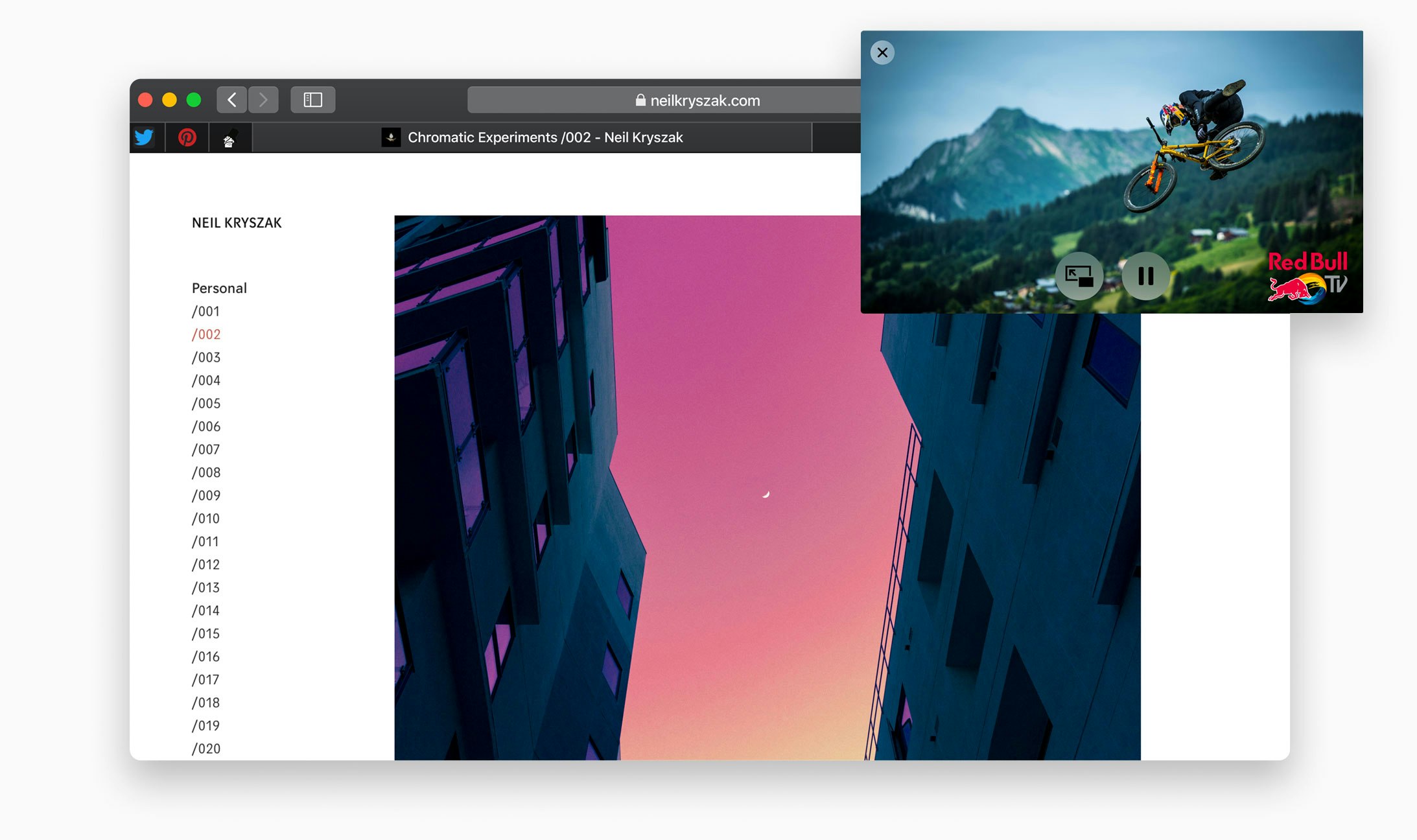Click the Chromatic Experiments tab favicon
The height and width of the screenshot is (840, 1417).
[x=390, y=137]
